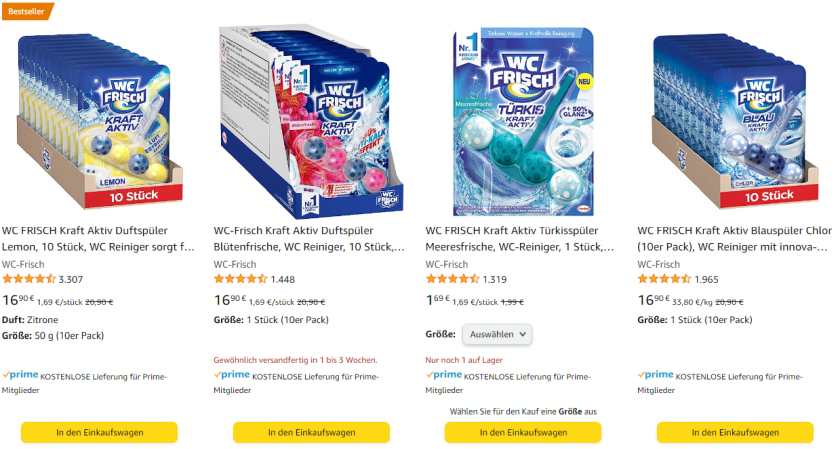Open the 1.319 ratings count link

click(x=495, y=280)
